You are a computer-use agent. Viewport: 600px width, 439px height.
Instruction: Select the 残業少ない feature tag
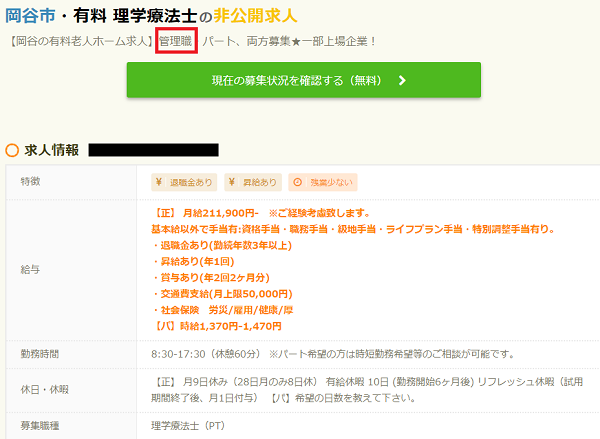point(323,182)
